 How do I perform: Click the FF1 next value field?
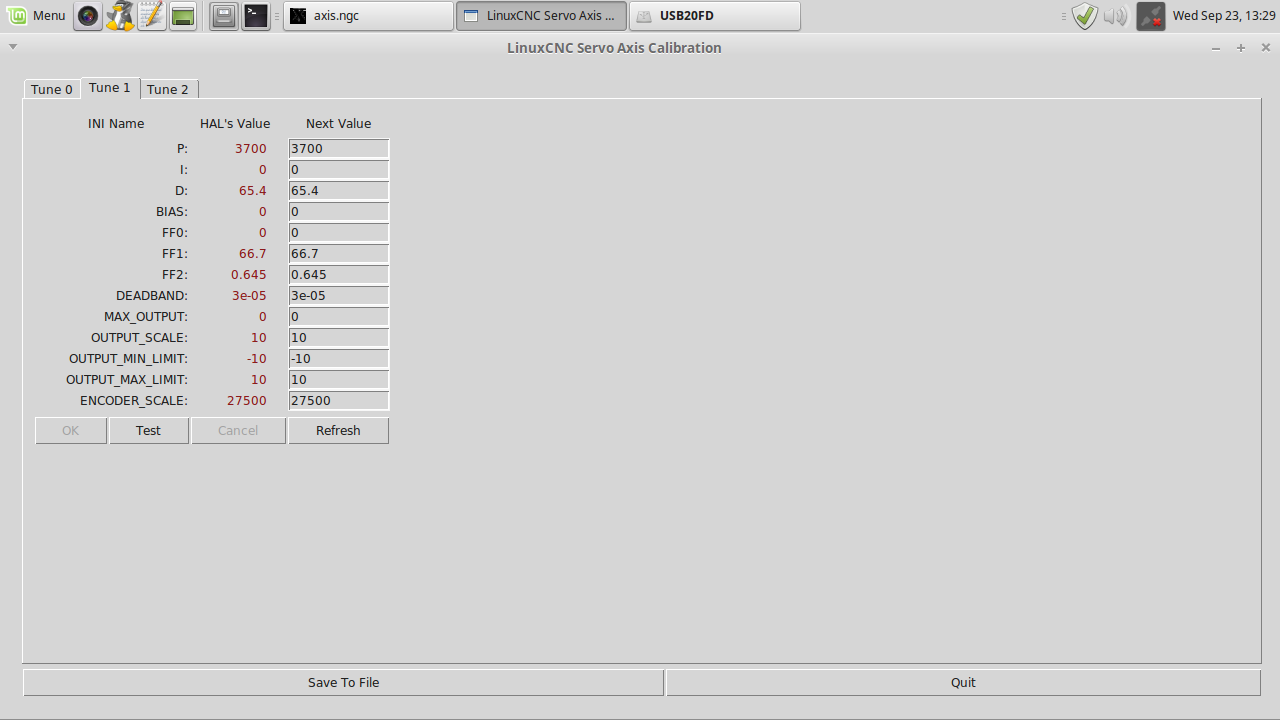coord(339,253)
